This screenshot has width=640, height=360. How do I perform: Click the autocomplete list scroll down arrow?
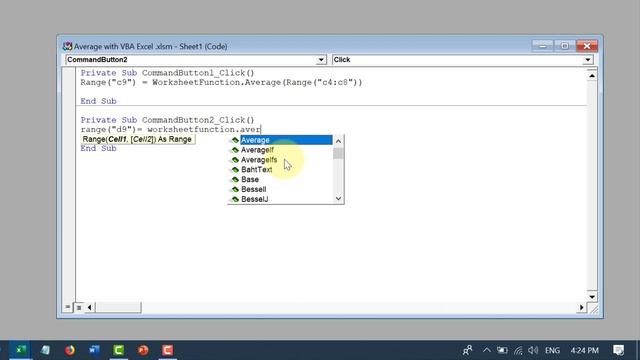click(338, 198)
